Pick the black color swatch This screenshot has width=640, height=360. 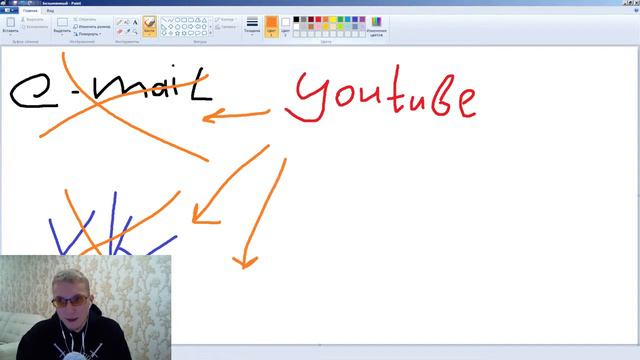(296, 20)
